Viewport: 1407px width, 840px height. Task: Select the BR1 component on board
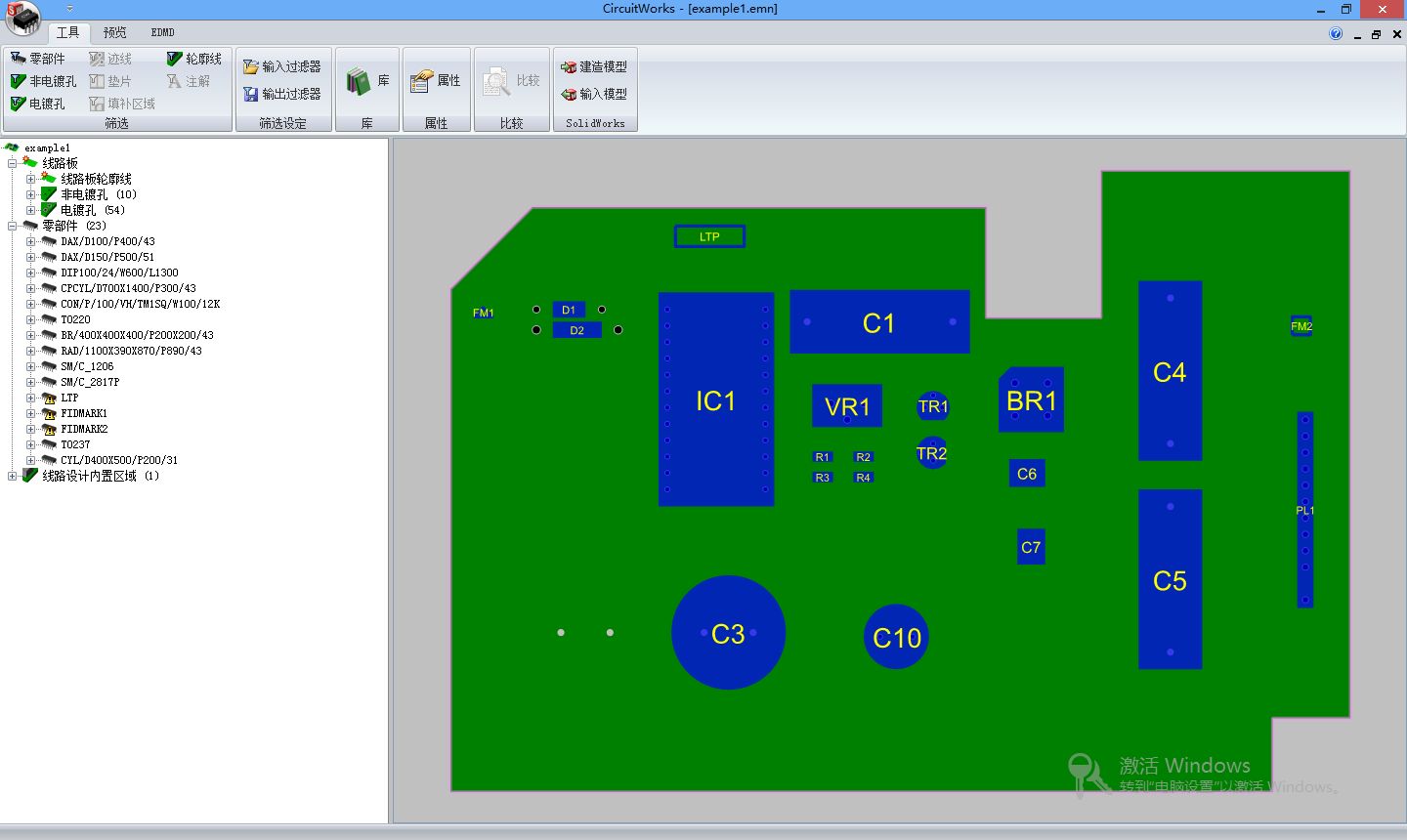[x=1031, y=399]
